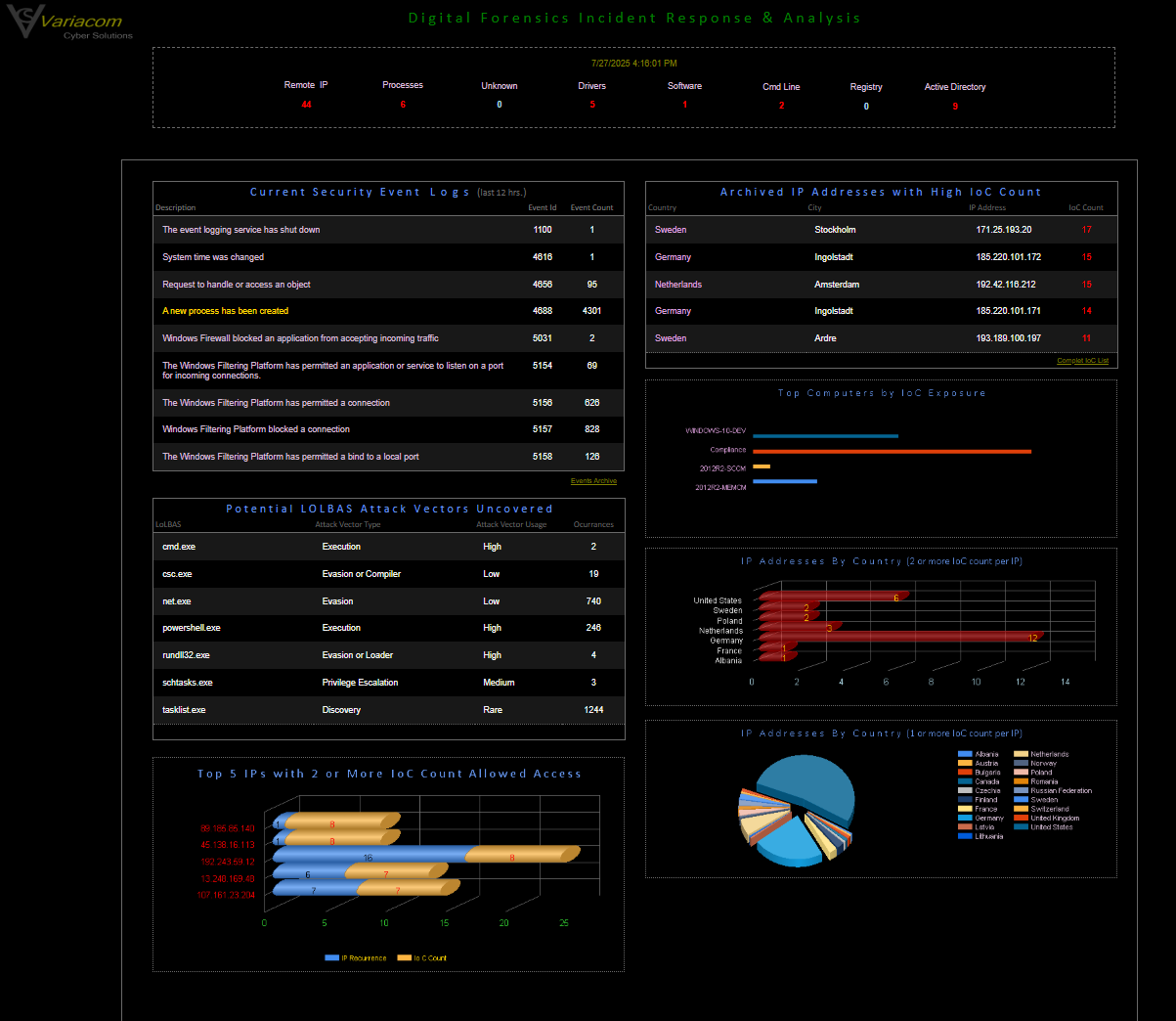
Task: Select the tasklist.exe Discovery row
Action: (388, 710)
